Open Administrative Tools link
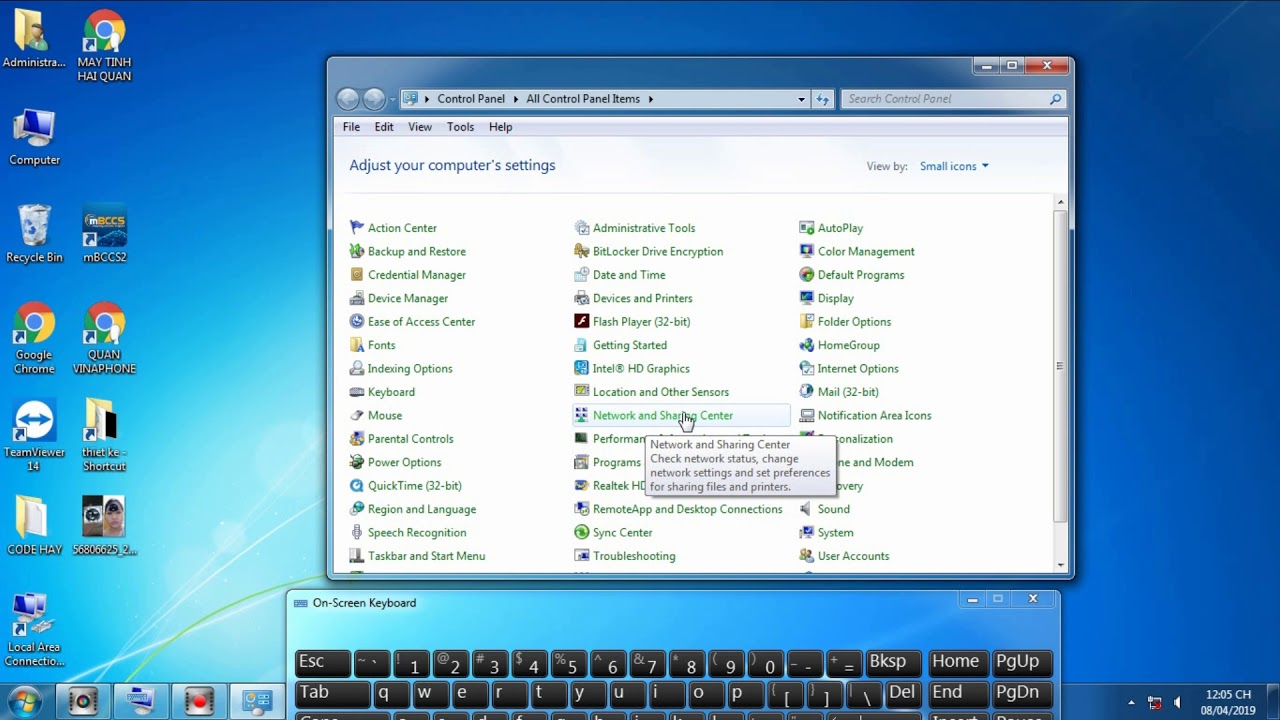This screenshot has width=1280, height=720. pyautogui.click(x=644, y=228)
